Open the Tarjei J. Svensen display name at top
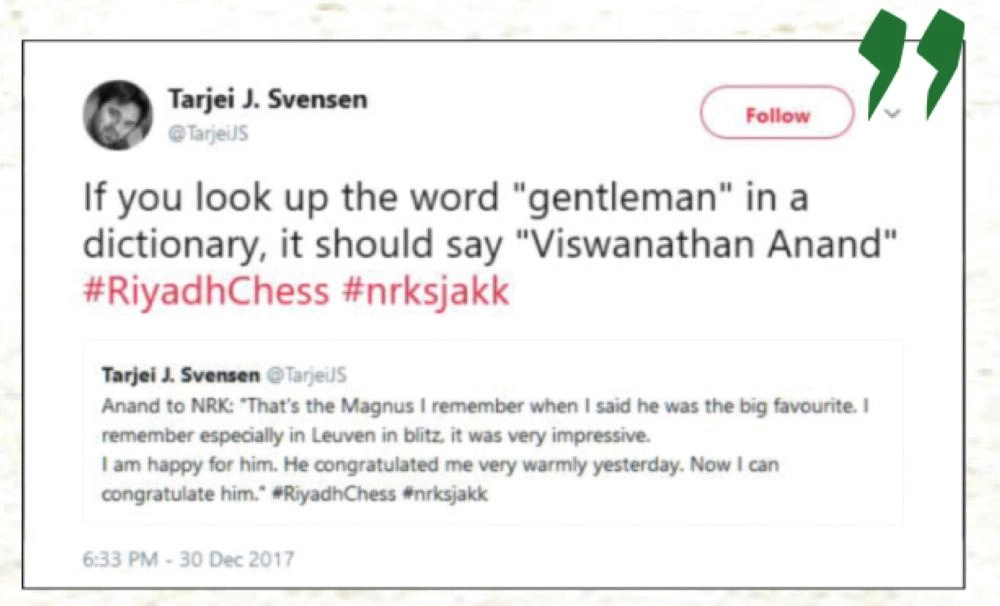 pos(267,99)
